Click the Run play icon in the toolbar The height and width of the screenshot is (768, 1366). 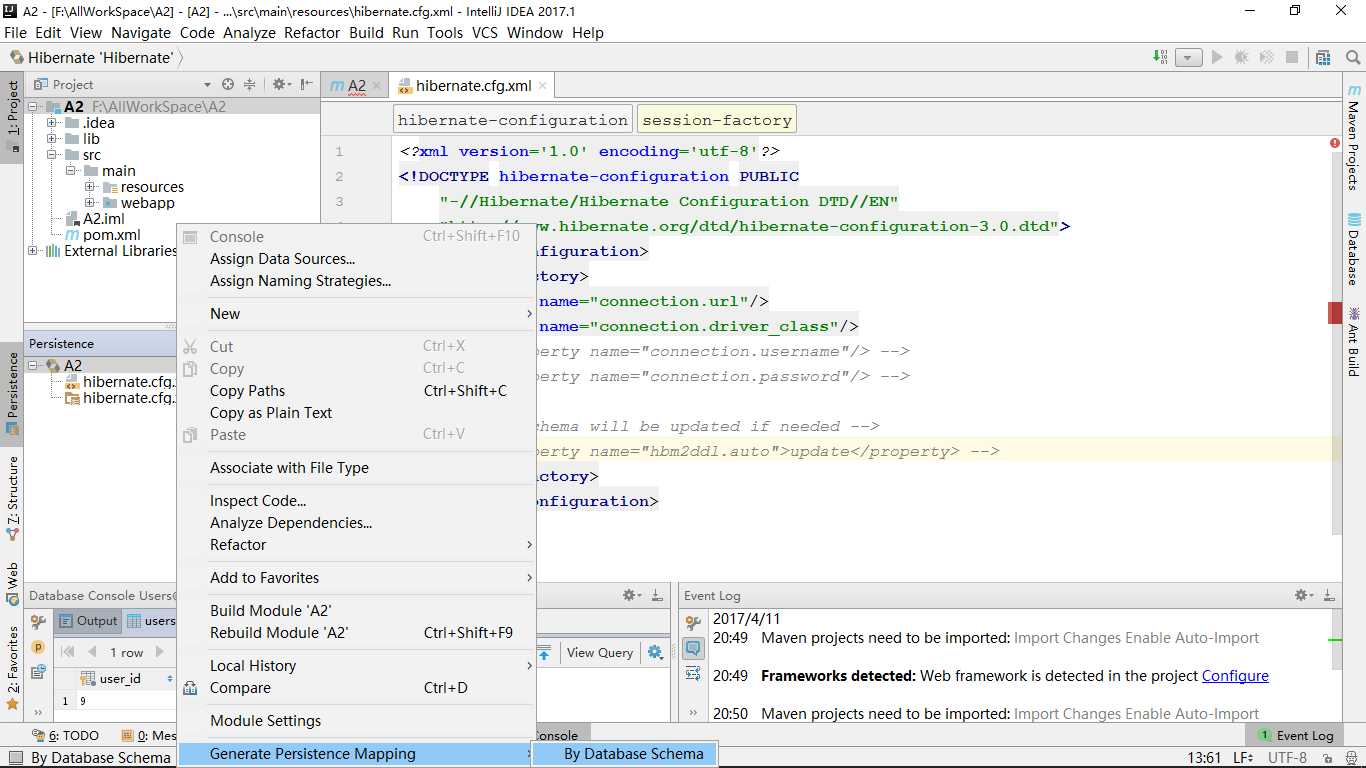click(1217, 57)
